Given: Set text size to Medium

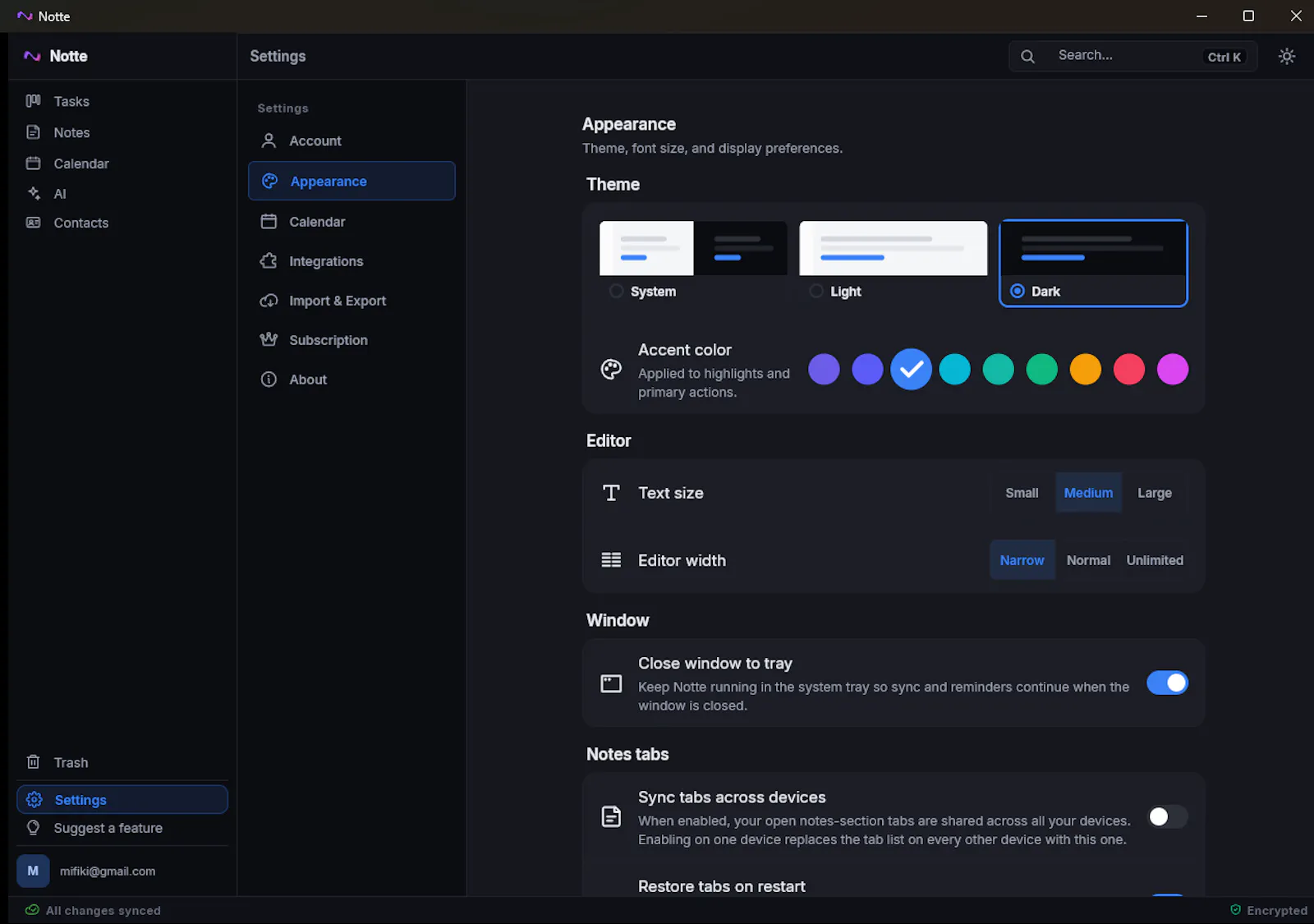Looking at the screenshot, I should coord(1088,493).
